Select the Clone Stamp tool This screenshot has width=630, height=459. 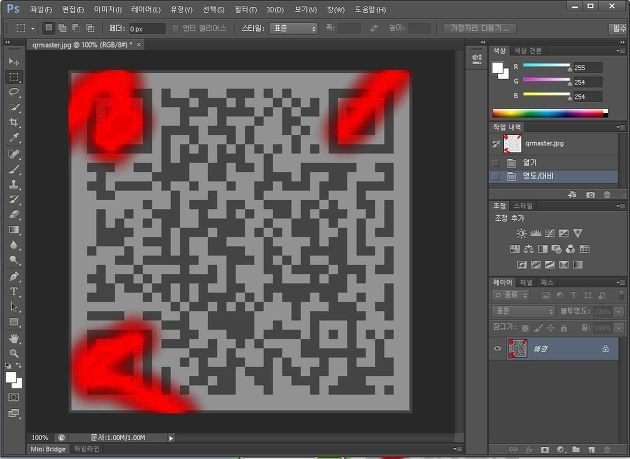pyautogui.click(x=14, y=184)
